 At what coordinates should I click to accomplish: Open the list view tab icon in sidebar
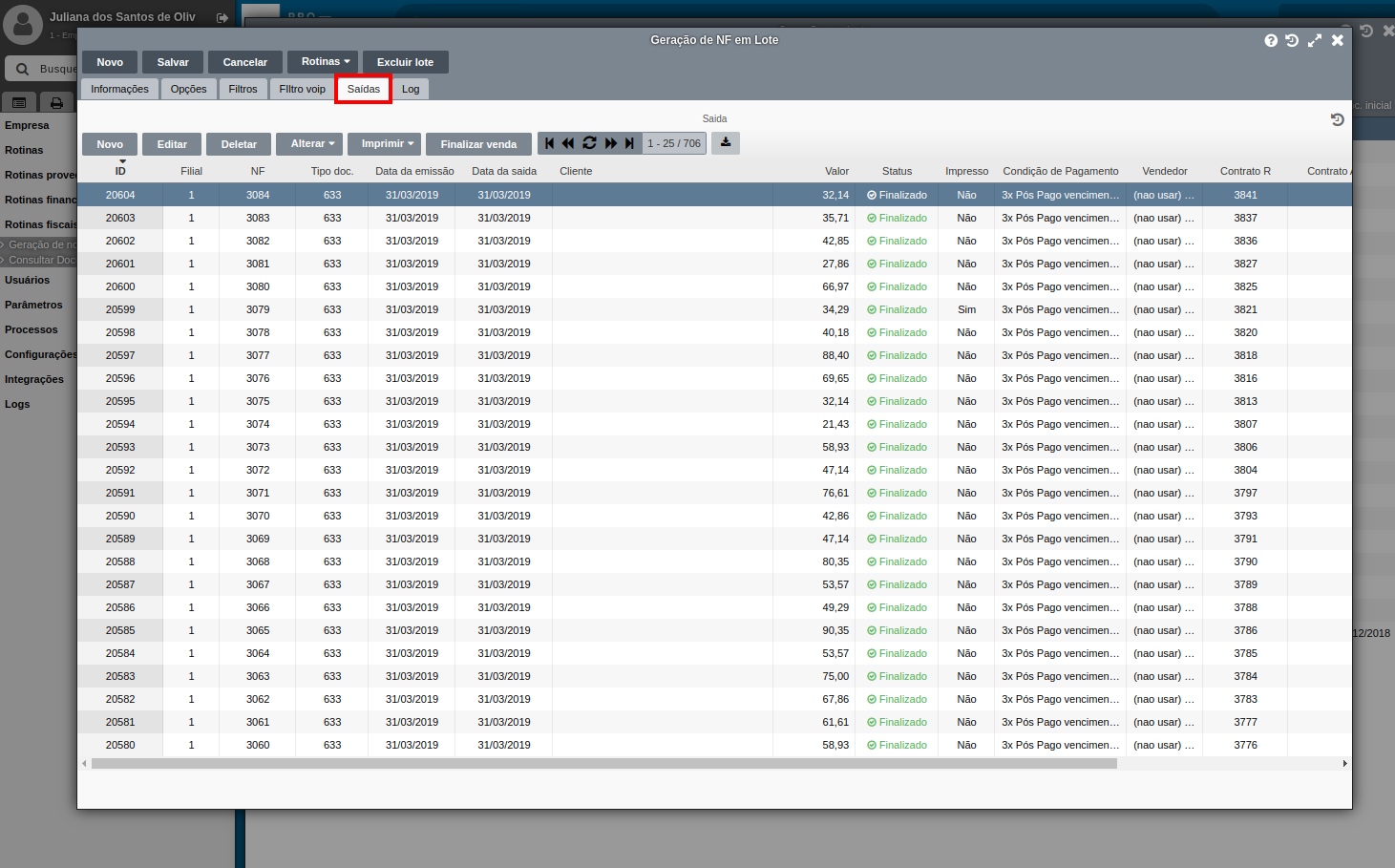coord(19,102)
